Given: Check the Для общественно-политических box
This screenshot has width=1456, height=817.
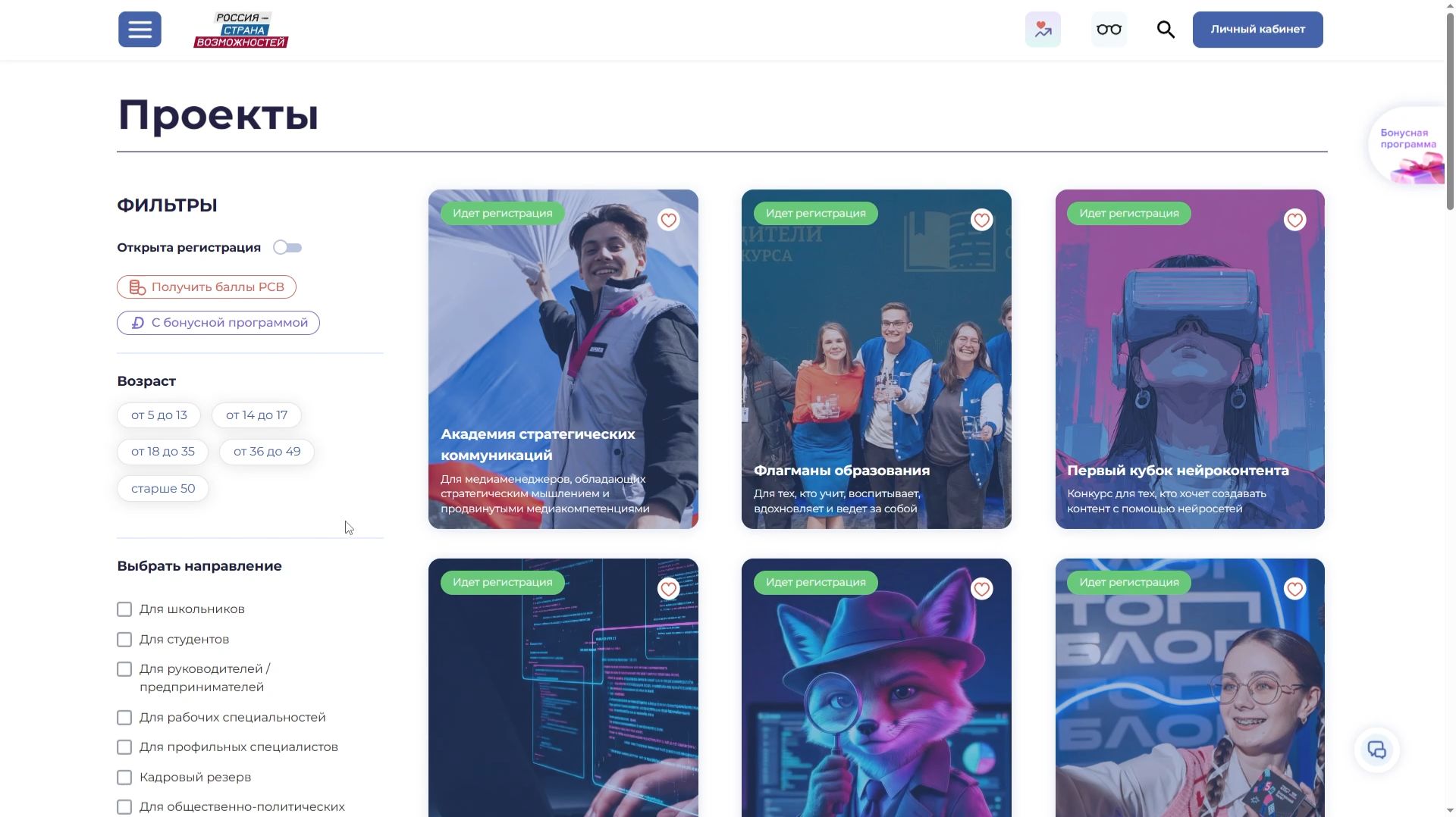Looking at the screenshot, I should [124, 807].
